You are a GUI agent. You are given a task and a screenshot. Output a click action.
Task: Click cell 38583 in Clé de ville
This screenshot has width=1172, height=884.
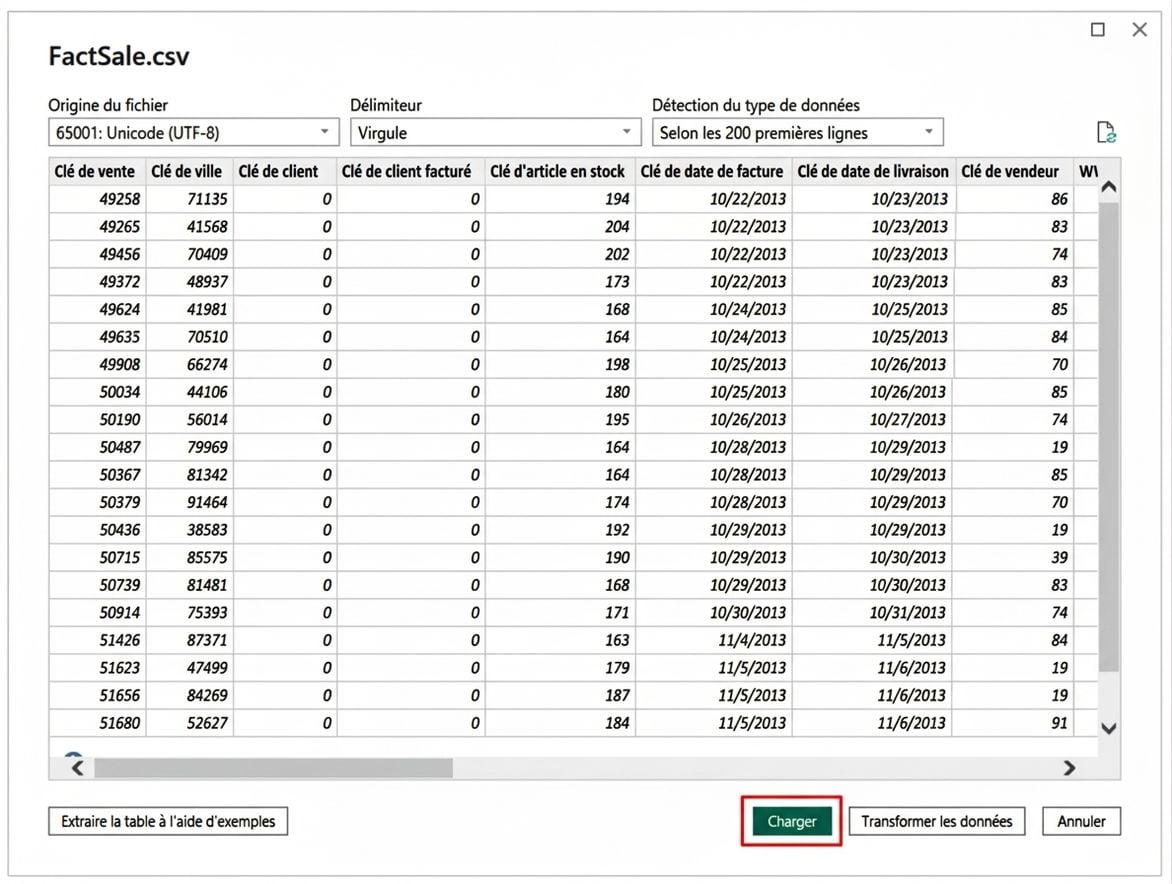(x=189, y=531)
